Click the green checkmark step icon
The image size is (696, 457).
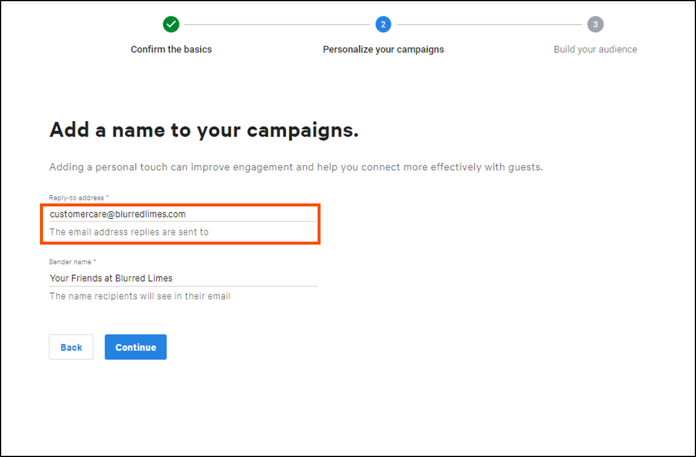click(x=171, y=24)
